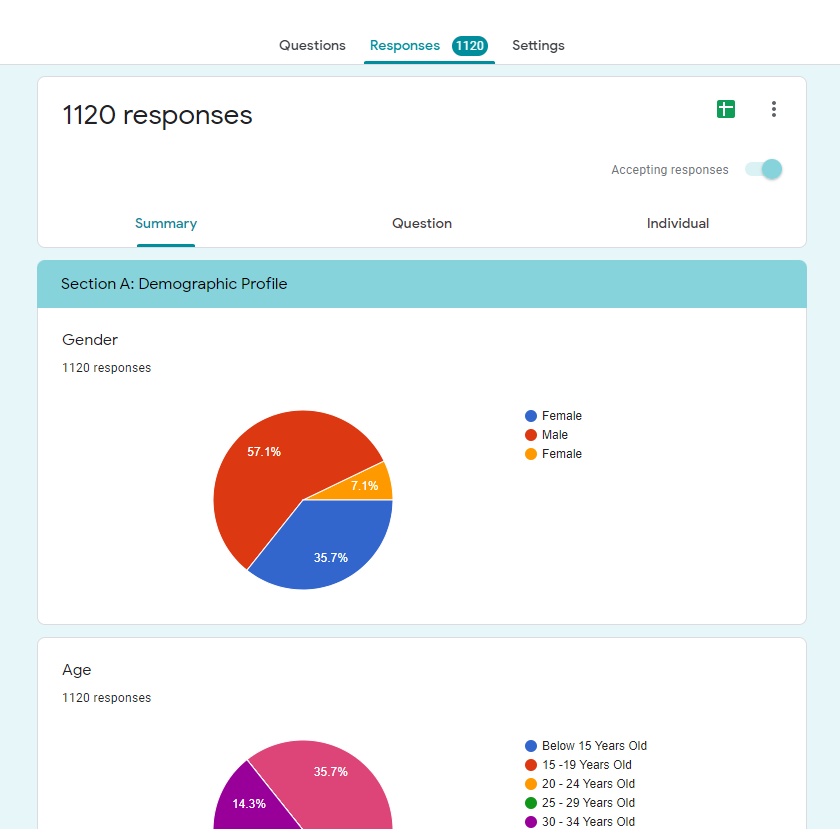Click the orange Female legend dot
The height and width of the screenshot is (840, 840).
point(531,454)
